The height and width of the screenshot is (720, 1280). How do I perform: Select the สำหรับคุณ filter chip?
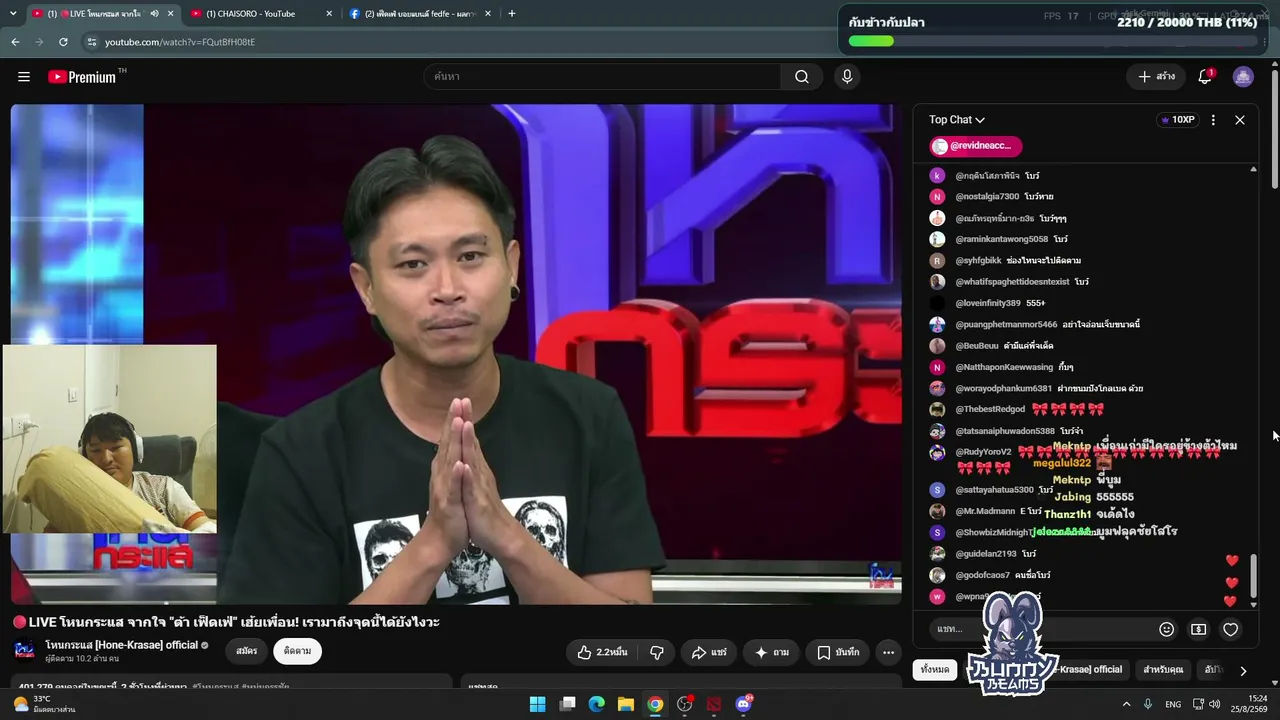pyautogui.click(x=1163, y=670)
